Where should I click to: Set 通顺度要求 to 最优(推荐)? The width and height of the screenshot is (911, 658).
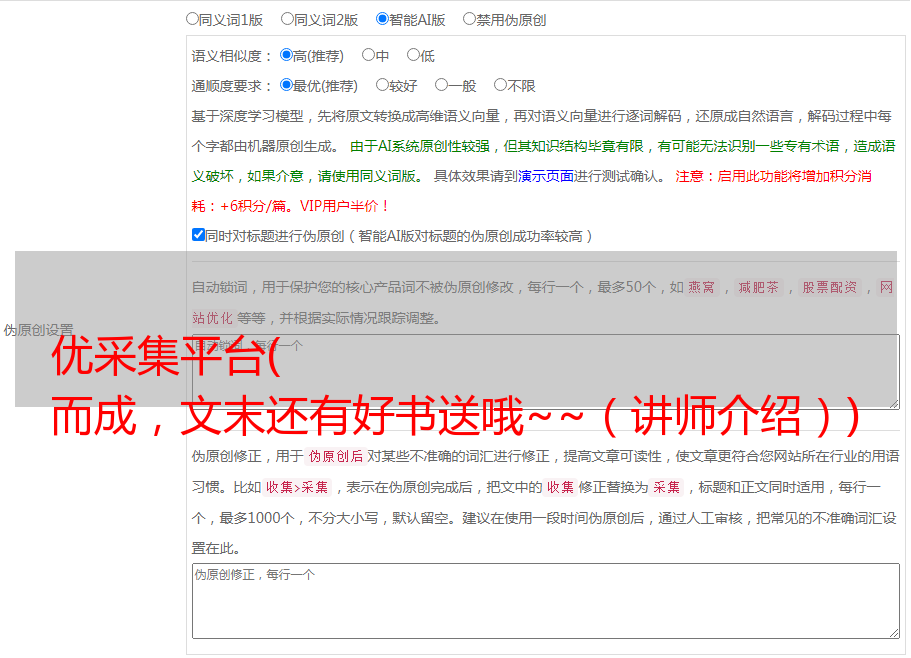(286, 85)
